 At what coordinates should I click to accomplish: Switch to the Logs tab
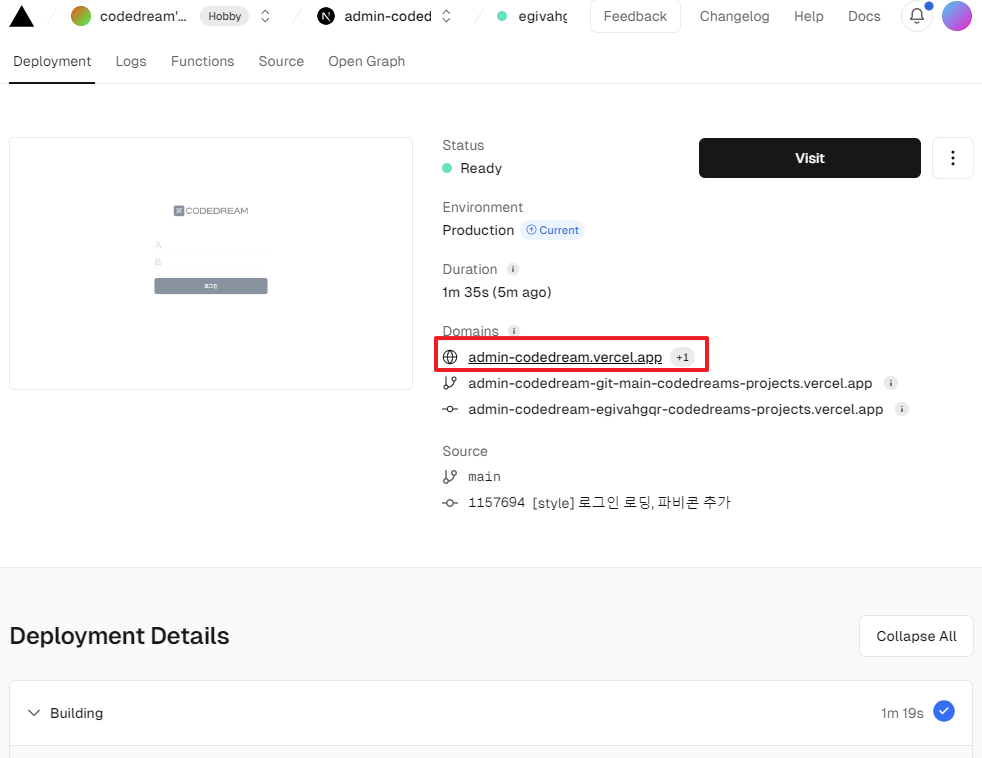(x=131, y=61)
